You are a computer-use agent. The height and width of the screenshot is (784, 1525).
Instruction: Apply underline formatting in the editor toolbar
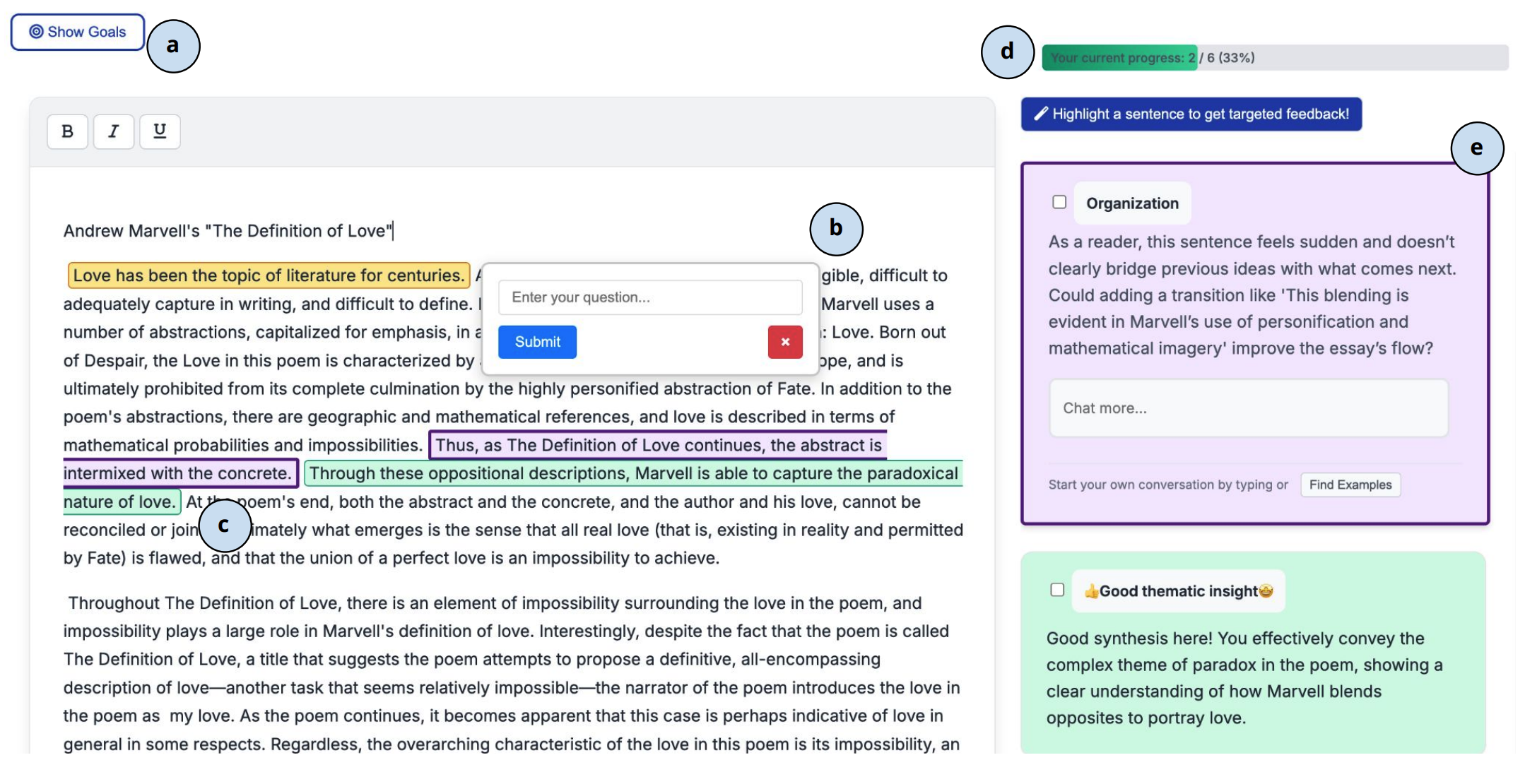(x=159, y=131)
